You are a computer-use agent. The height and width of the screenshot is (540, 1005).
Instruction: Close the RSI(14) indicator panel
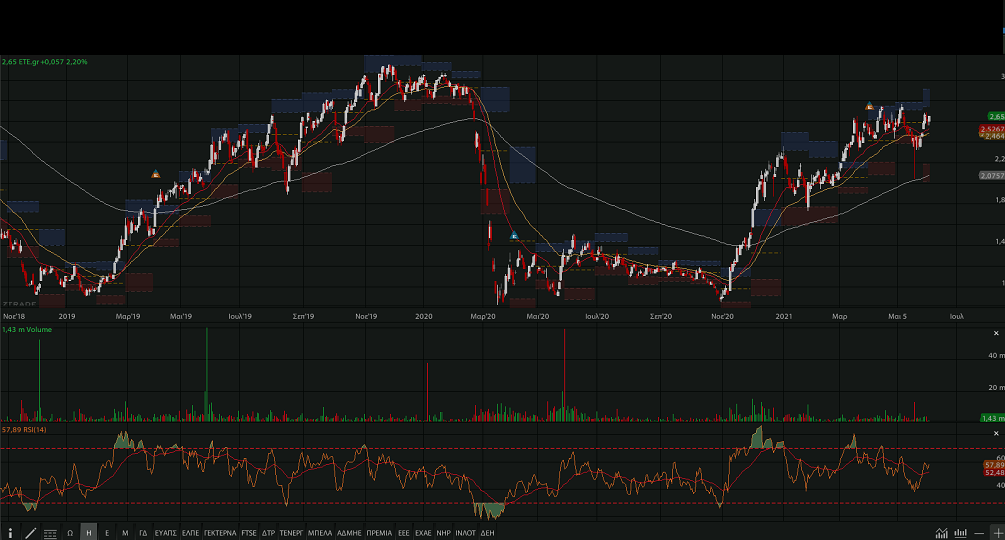[996, 431]
